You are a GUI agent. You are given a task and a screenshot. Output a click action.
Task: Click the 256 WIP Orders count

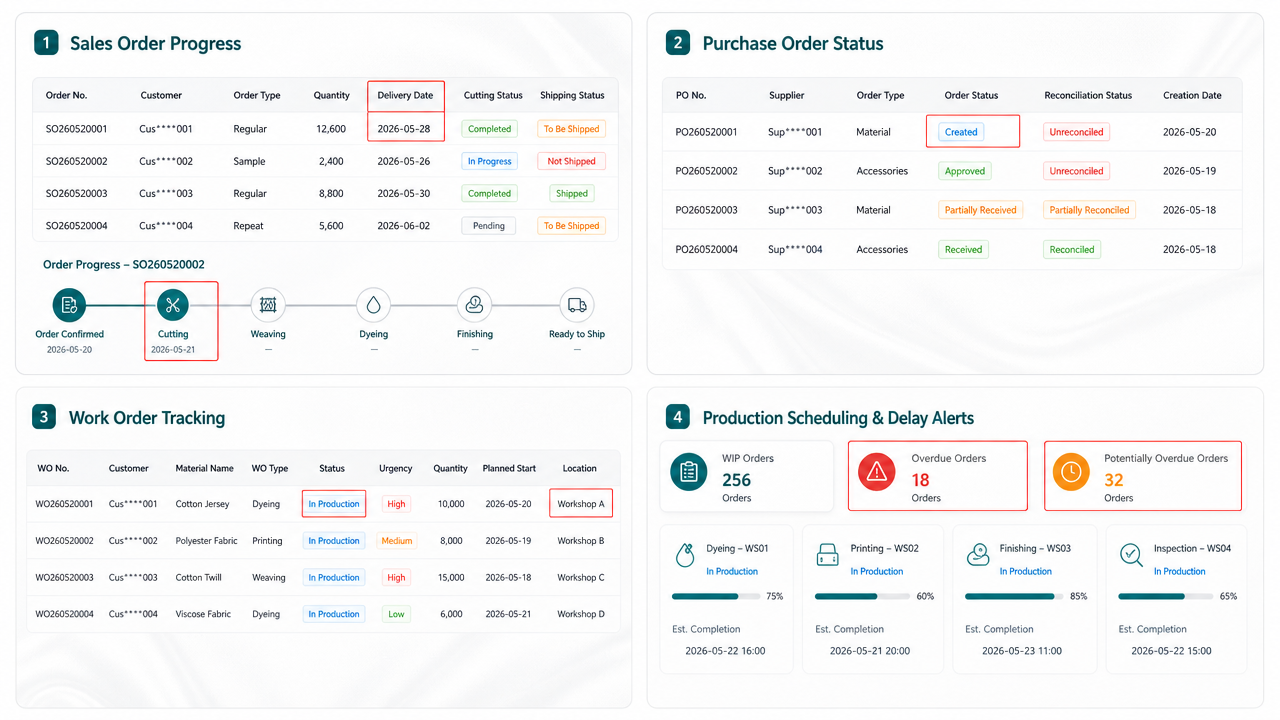(x=737, y=480)
